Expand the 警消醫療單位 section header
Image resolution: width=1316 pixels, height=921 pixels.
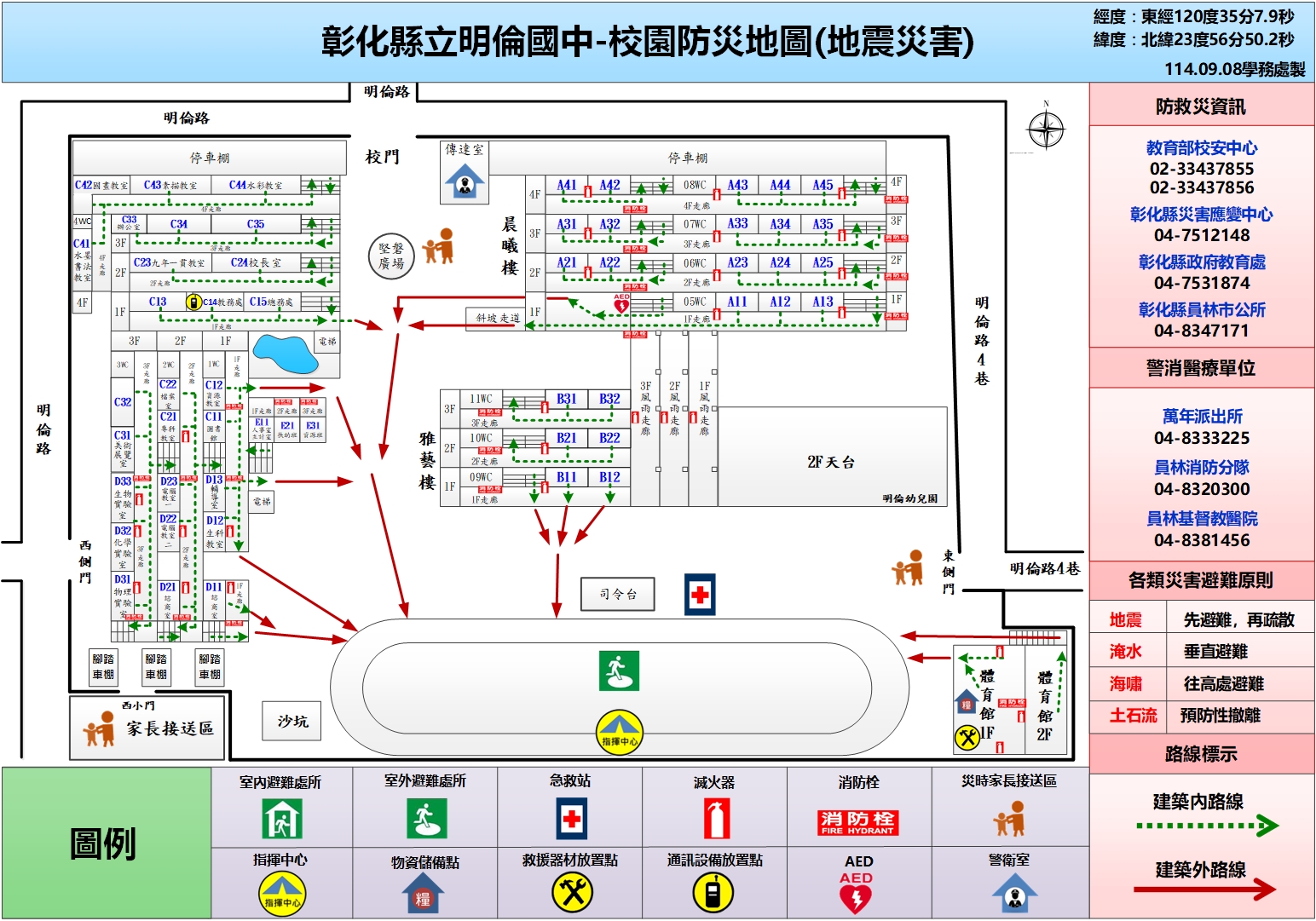[x=1202, y=368]
